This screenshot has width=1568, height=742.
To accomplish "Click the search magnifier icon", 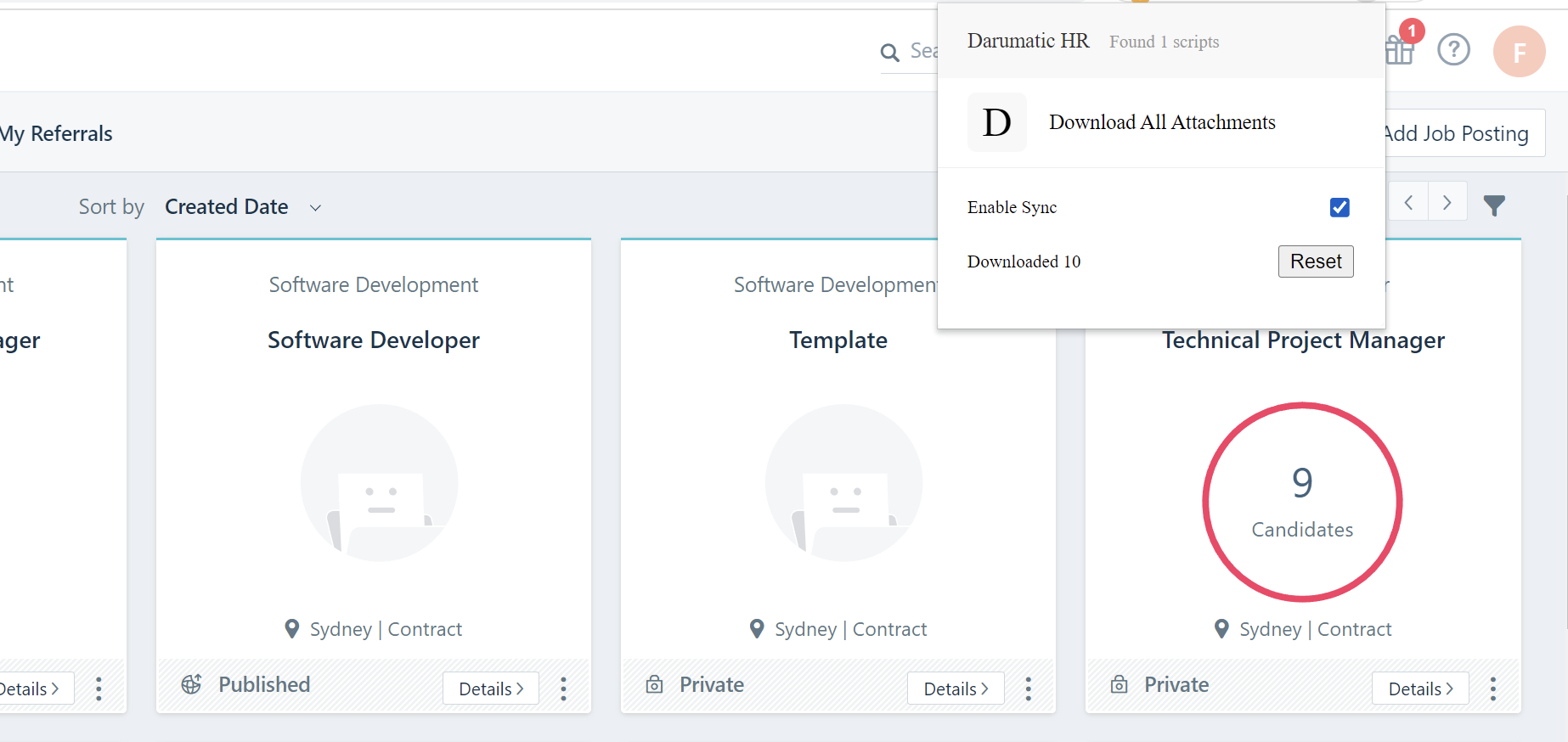I will 889,53.
